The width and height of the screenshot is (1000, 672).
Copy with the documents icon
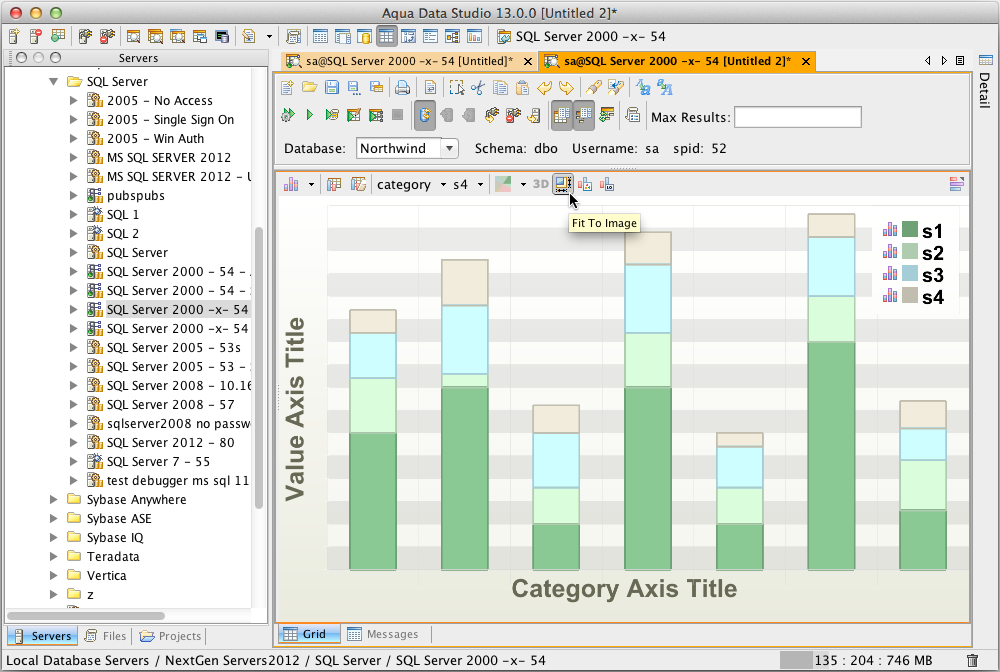(500, 87)
